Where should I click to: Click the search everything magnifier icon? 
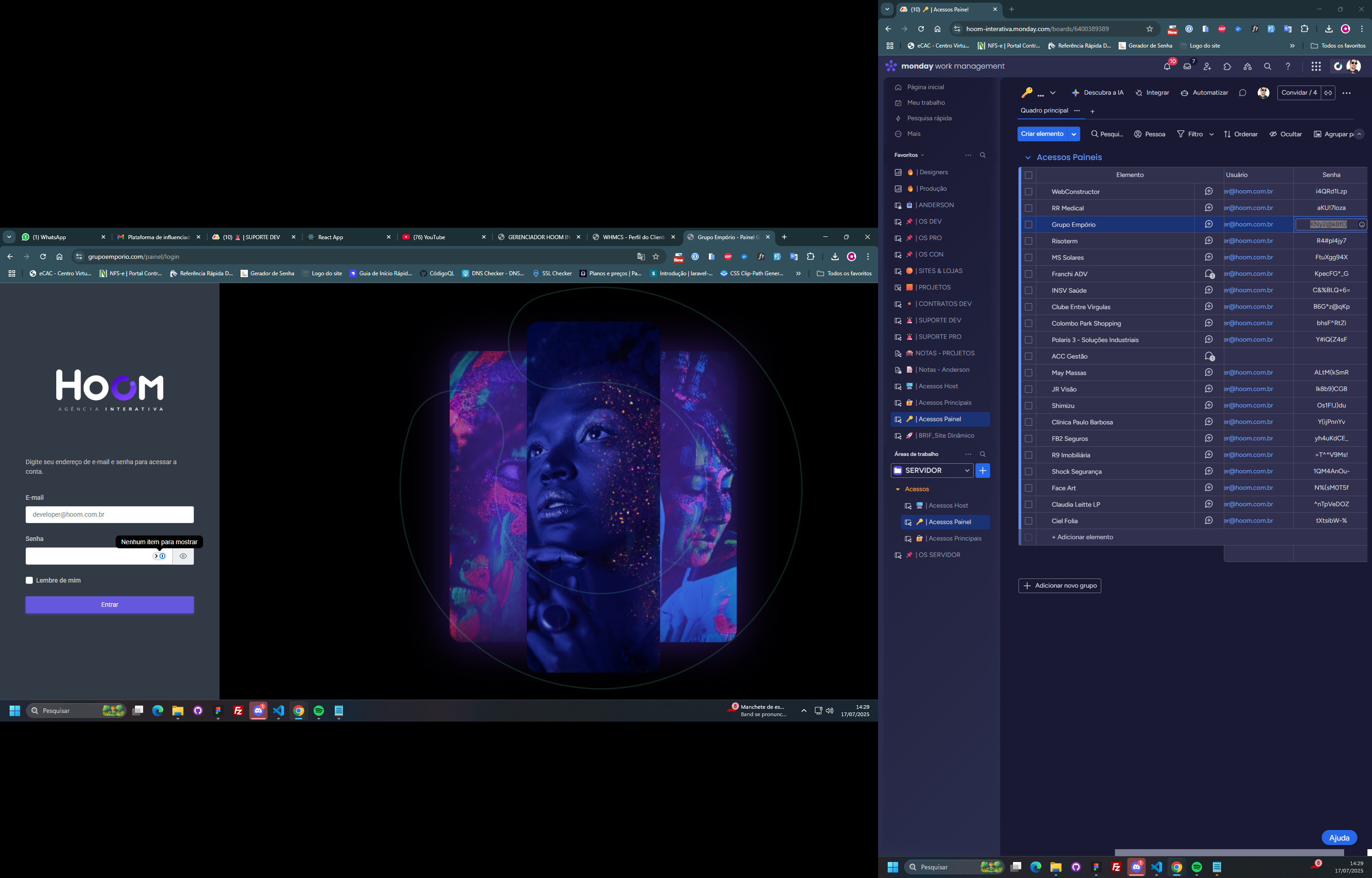tap(1268, 67)
